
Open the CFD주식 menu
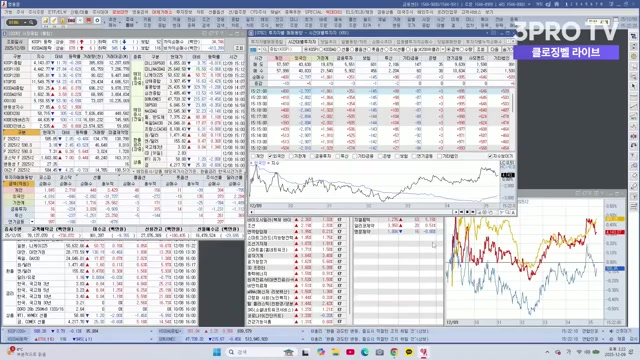click(x=258, y=12)
